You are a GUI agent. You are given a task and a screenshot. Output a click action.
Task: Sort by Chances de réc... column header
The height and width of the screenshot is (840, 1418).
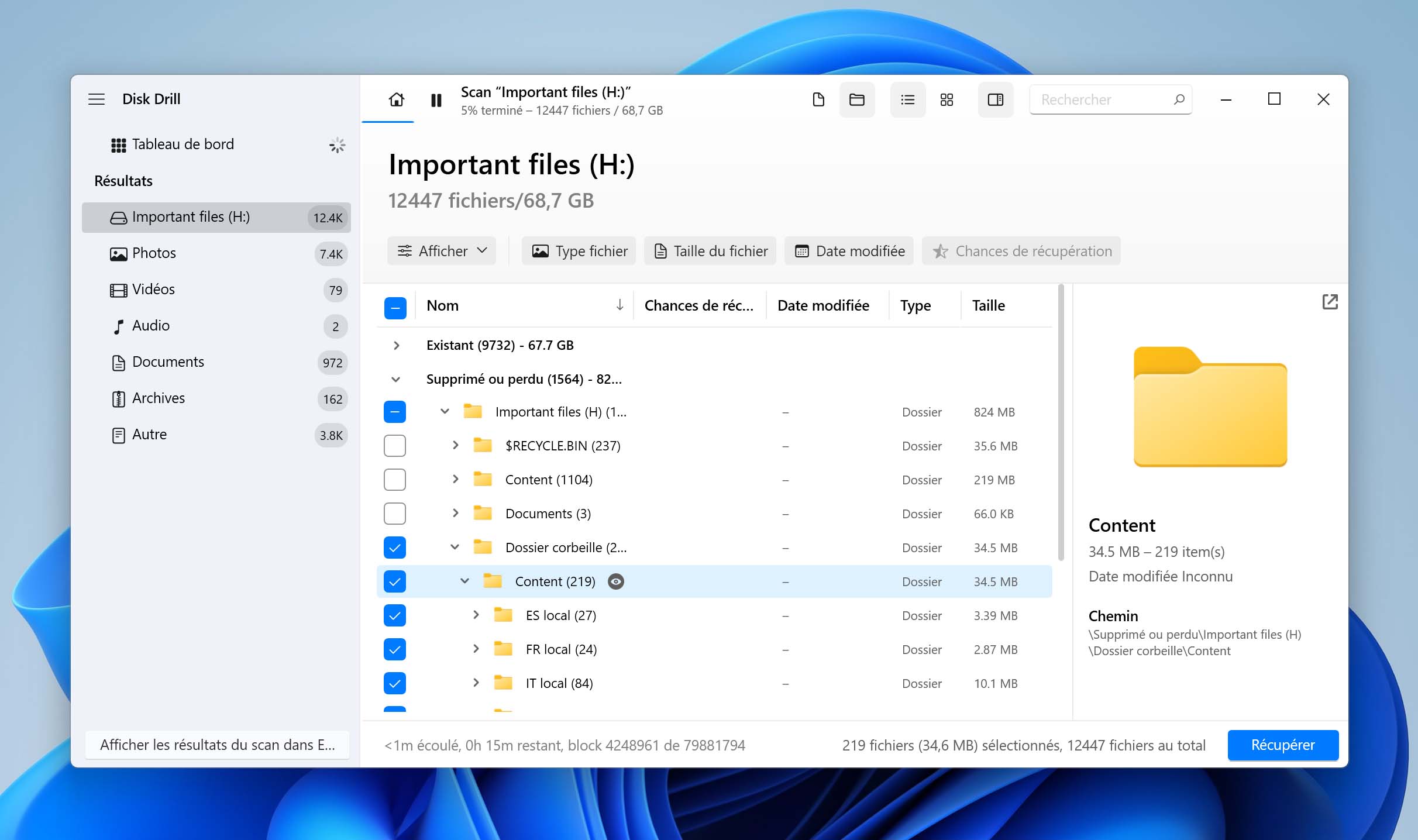(x=698, y=305)
